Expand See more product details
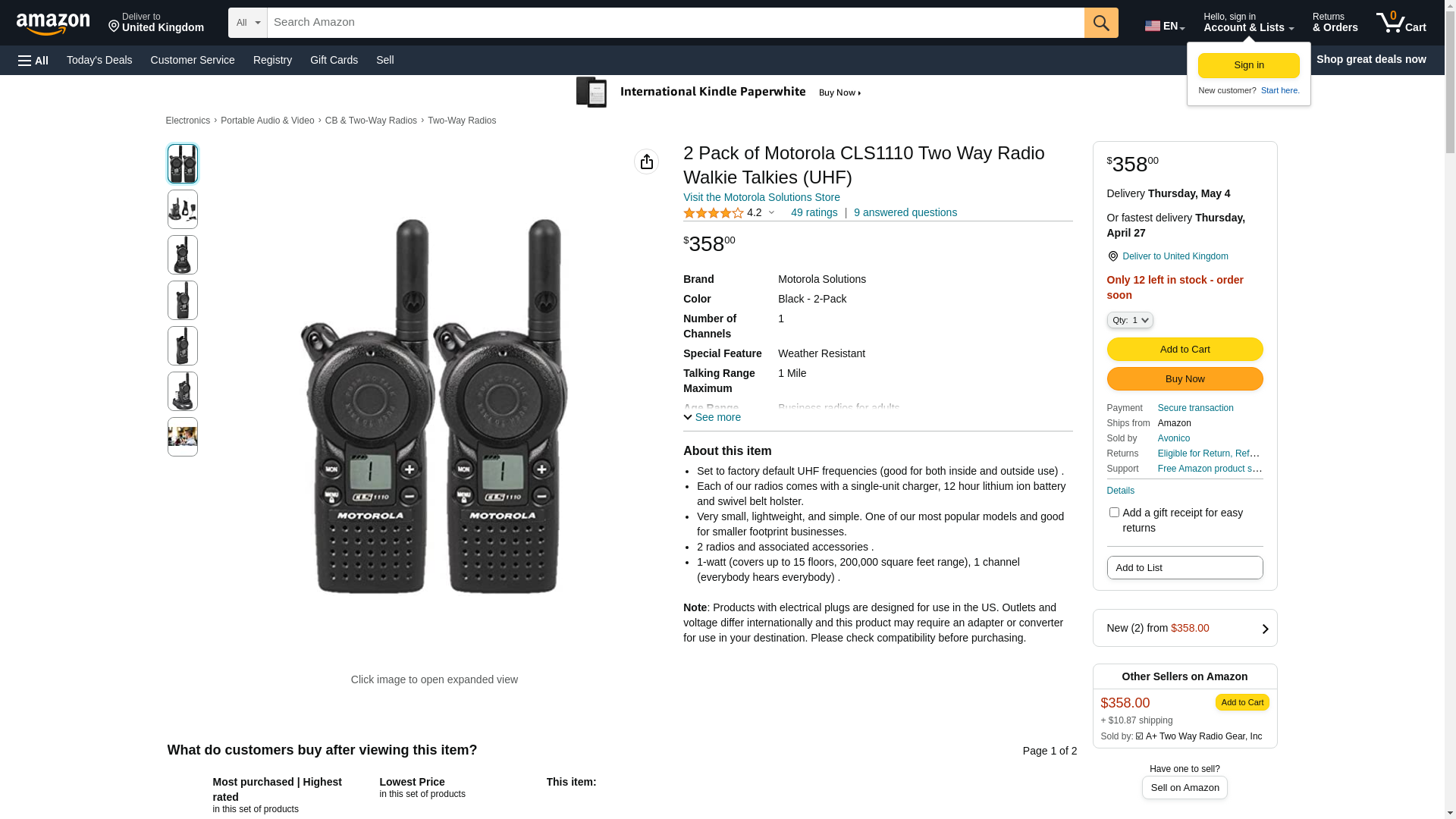 click(712, 417)
